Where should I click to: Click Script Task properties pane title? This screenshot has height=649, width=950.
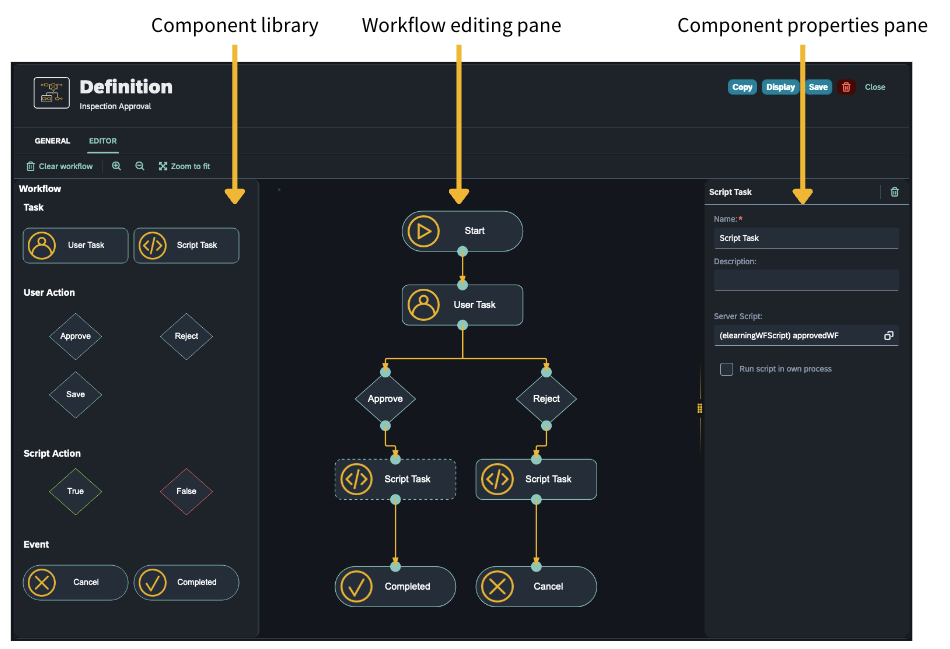point(730,192)
